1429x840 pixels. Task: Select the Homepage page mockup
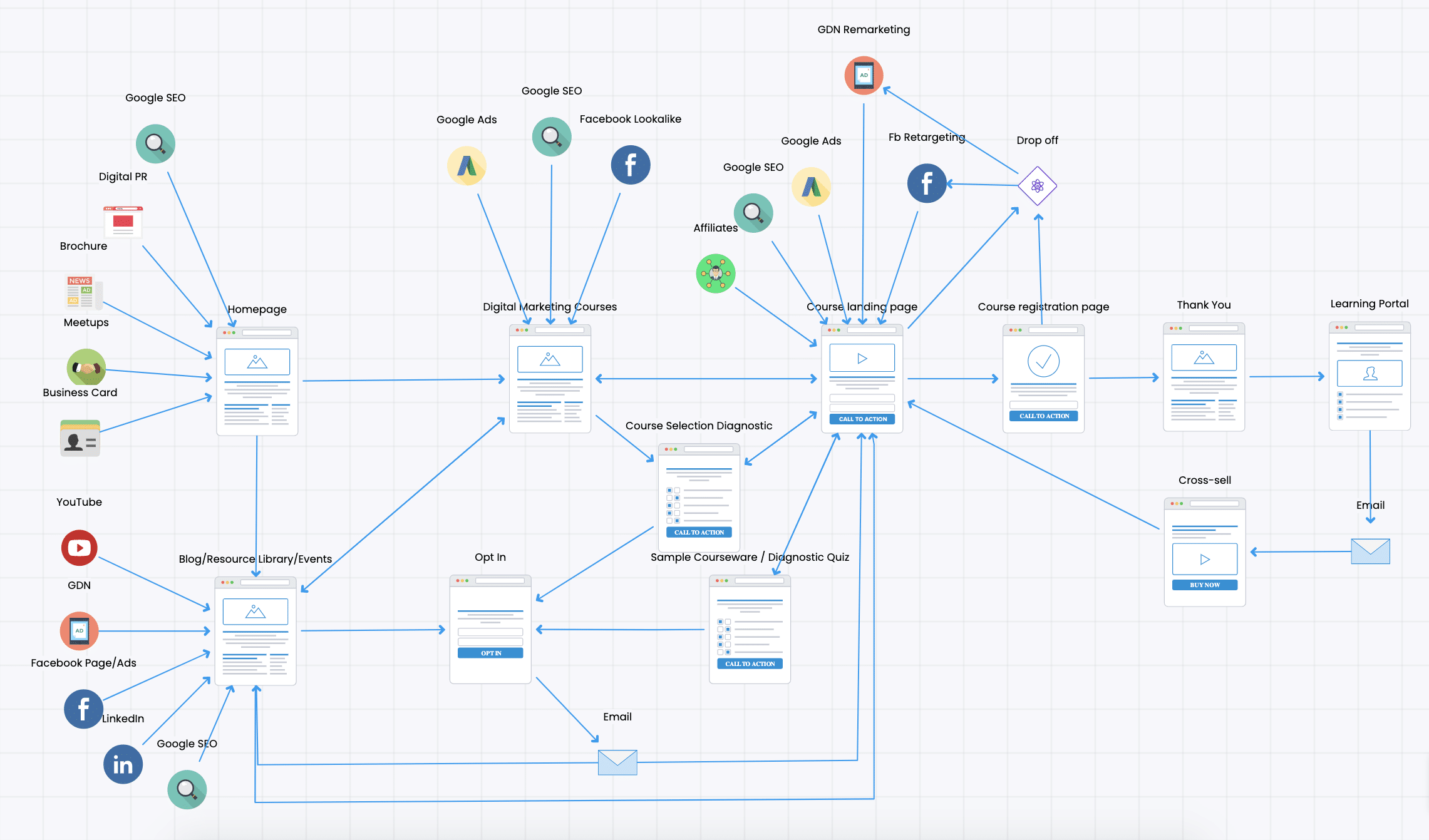pyautogui.click(x=257, y=381)
